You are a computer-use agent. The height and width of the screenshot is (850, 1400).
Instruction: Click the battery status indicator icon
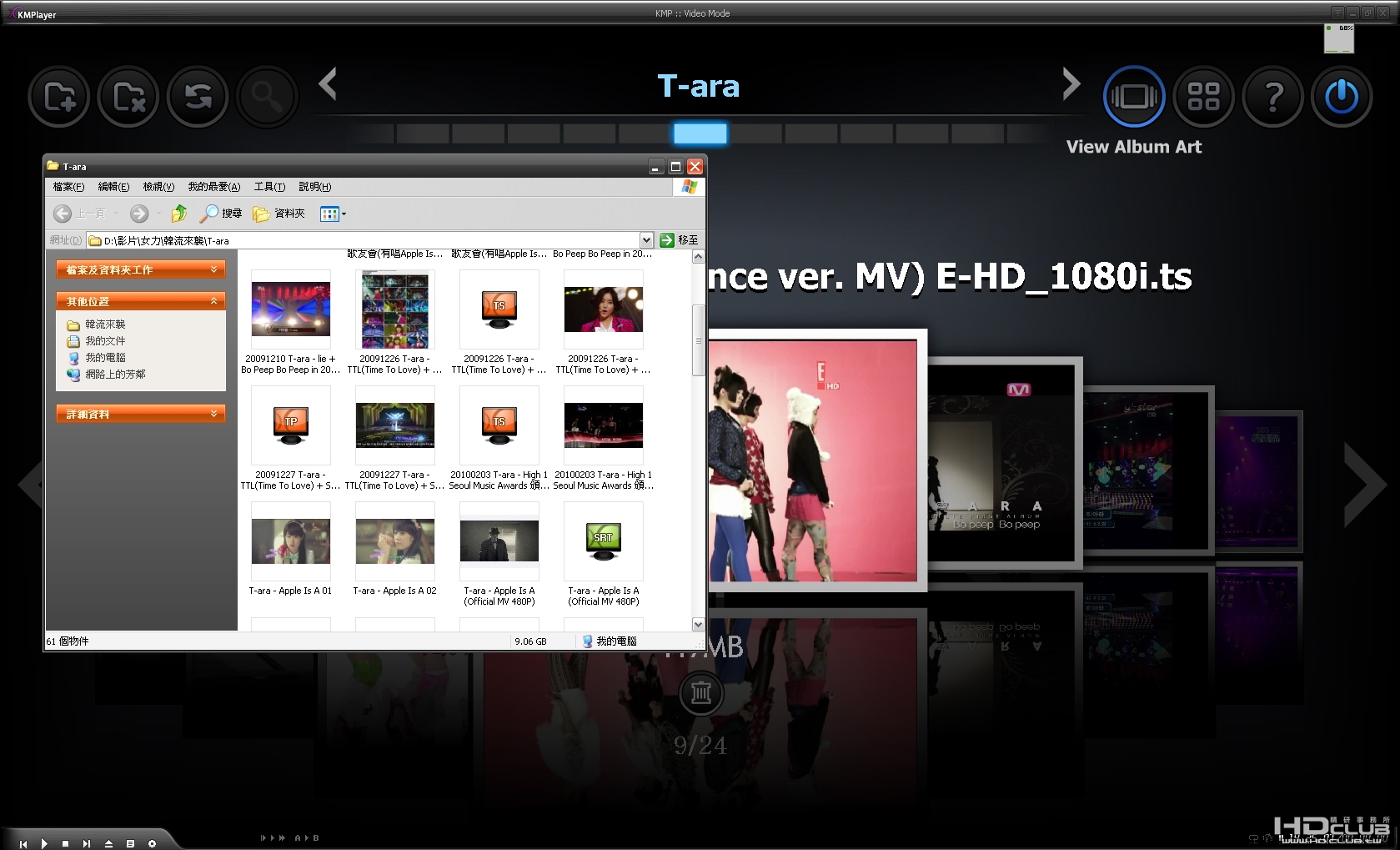tap(1339, 38)
